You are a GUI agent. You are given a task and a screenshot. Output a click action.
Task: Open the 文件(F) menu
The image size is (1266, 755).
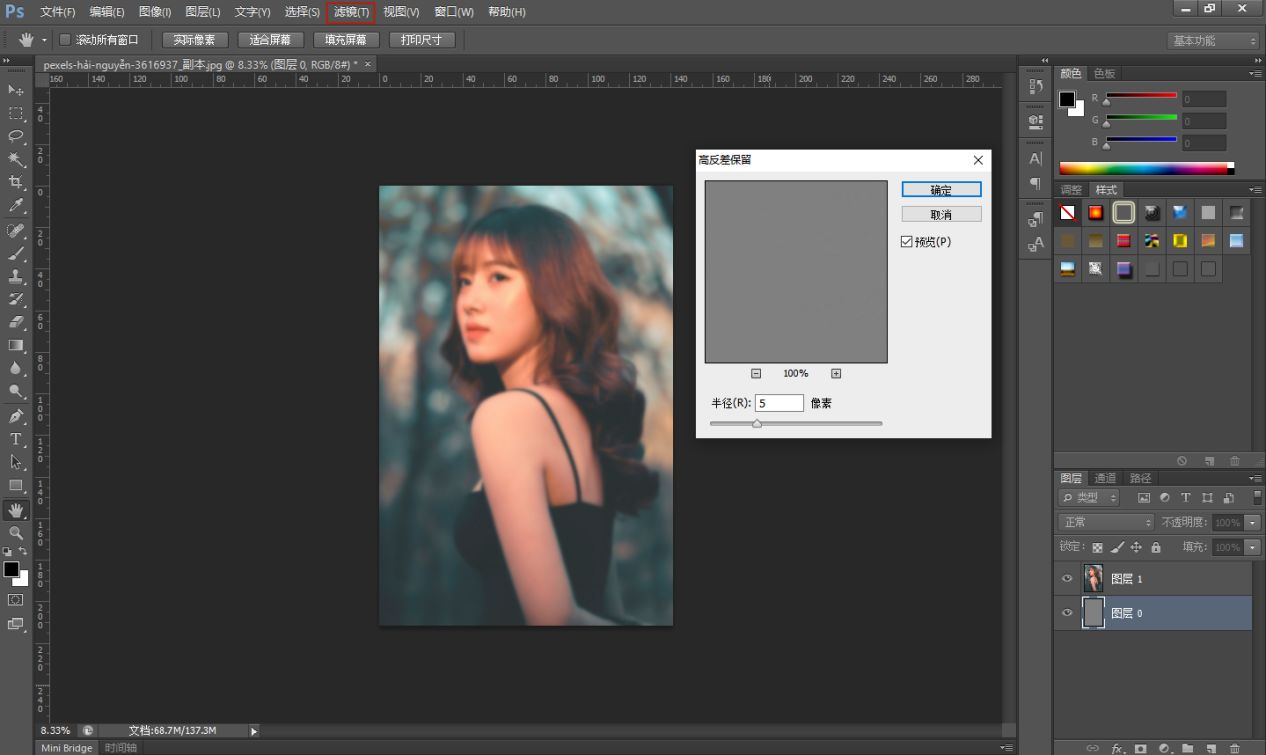tap(58, 12)
